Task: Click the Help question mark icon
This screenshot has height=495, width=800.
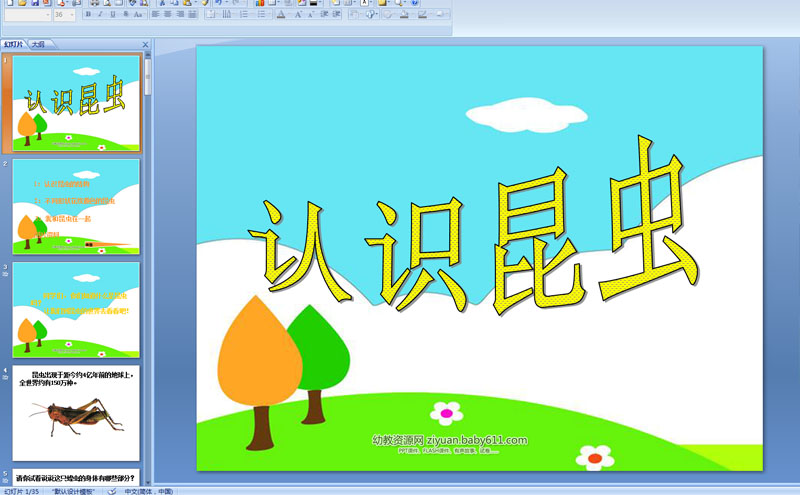Action: [414, 3]
